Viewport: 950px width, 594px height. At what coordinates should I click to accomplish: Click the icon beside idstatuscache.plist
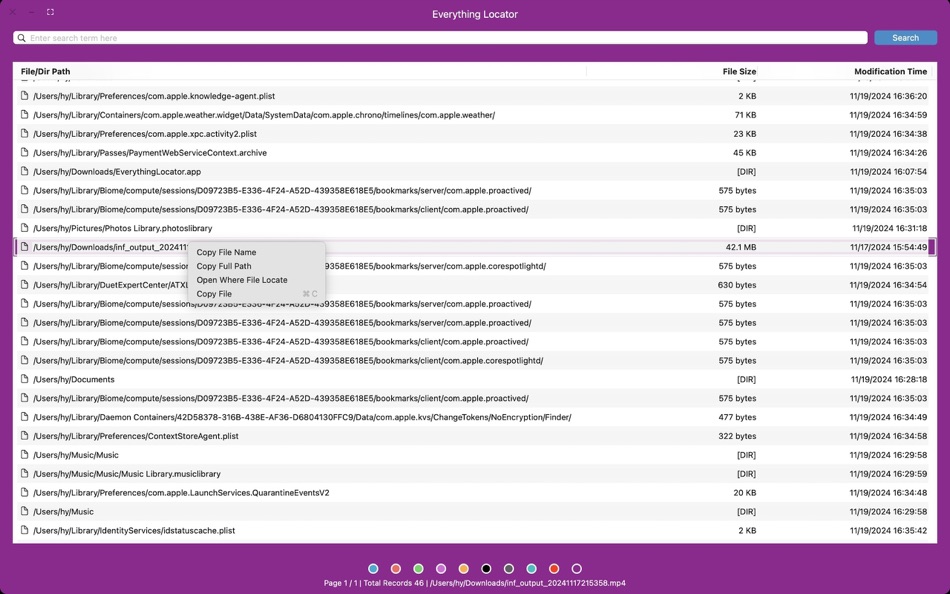pyautogui.click(x=24, y=530)
